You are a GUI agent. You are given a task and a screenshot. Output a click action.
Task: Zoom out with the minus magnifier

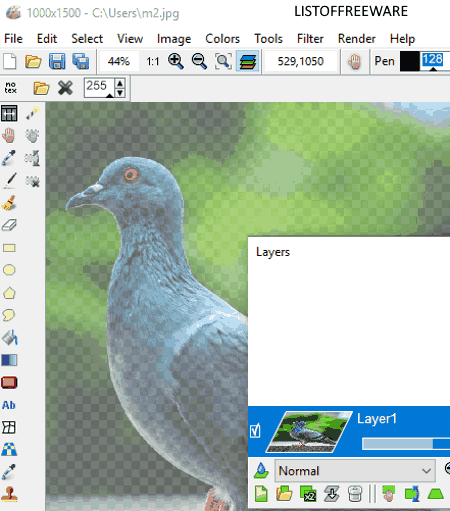(x=199, y=61)
